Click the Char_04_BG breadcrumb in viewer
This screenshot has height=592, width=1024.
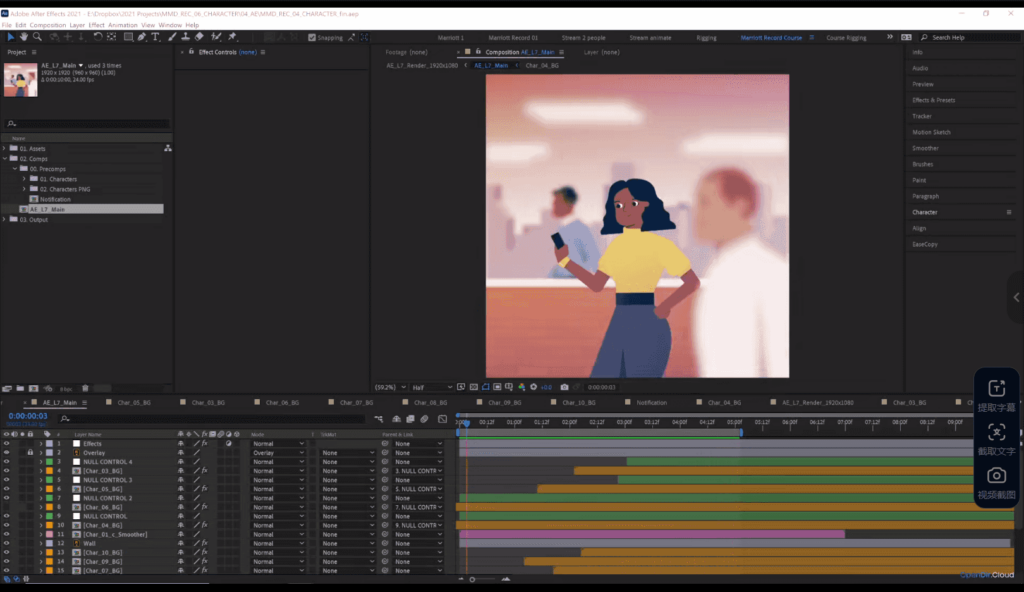point(542,66)
